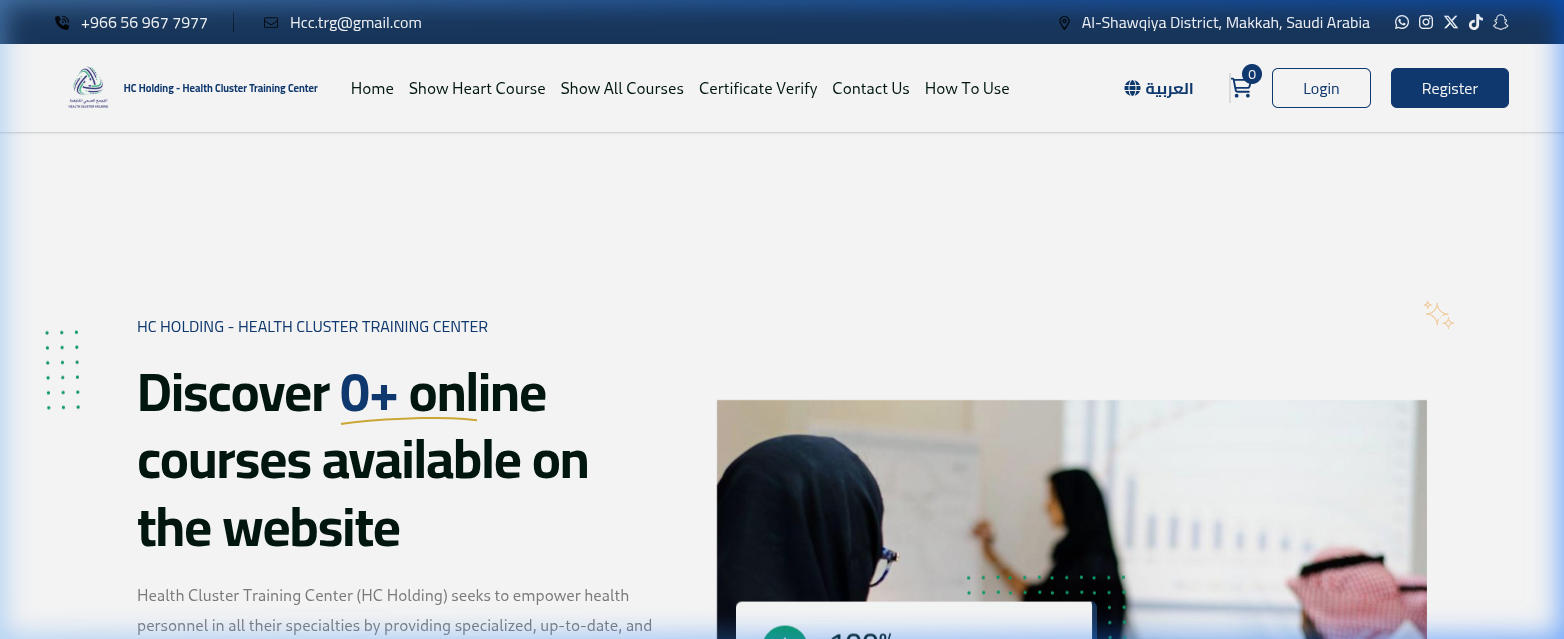Click the Al-Shawqiya District address text

(1226, 22)
